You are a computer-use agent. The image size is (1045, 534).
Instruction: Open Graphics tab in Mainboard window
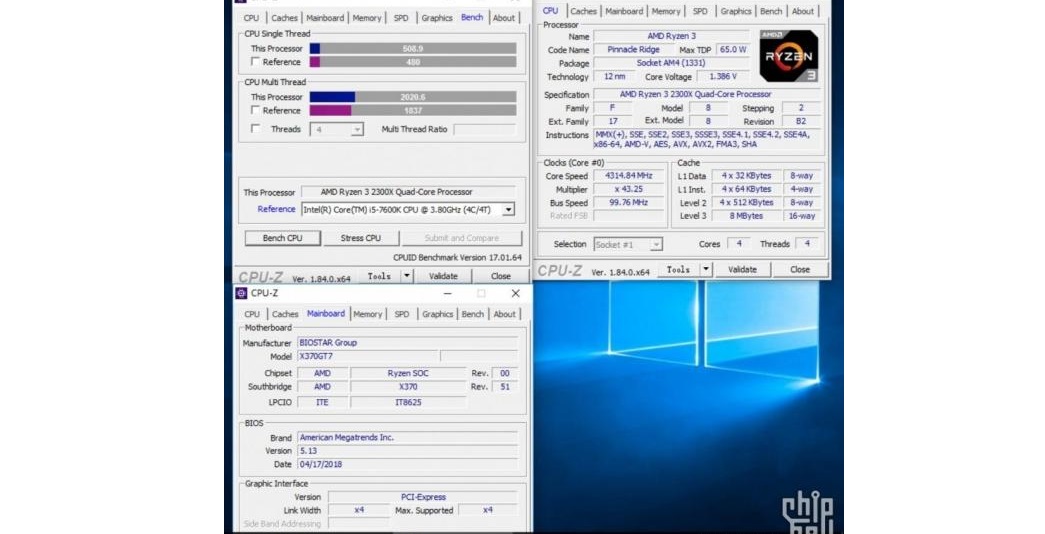pos(437,314)
